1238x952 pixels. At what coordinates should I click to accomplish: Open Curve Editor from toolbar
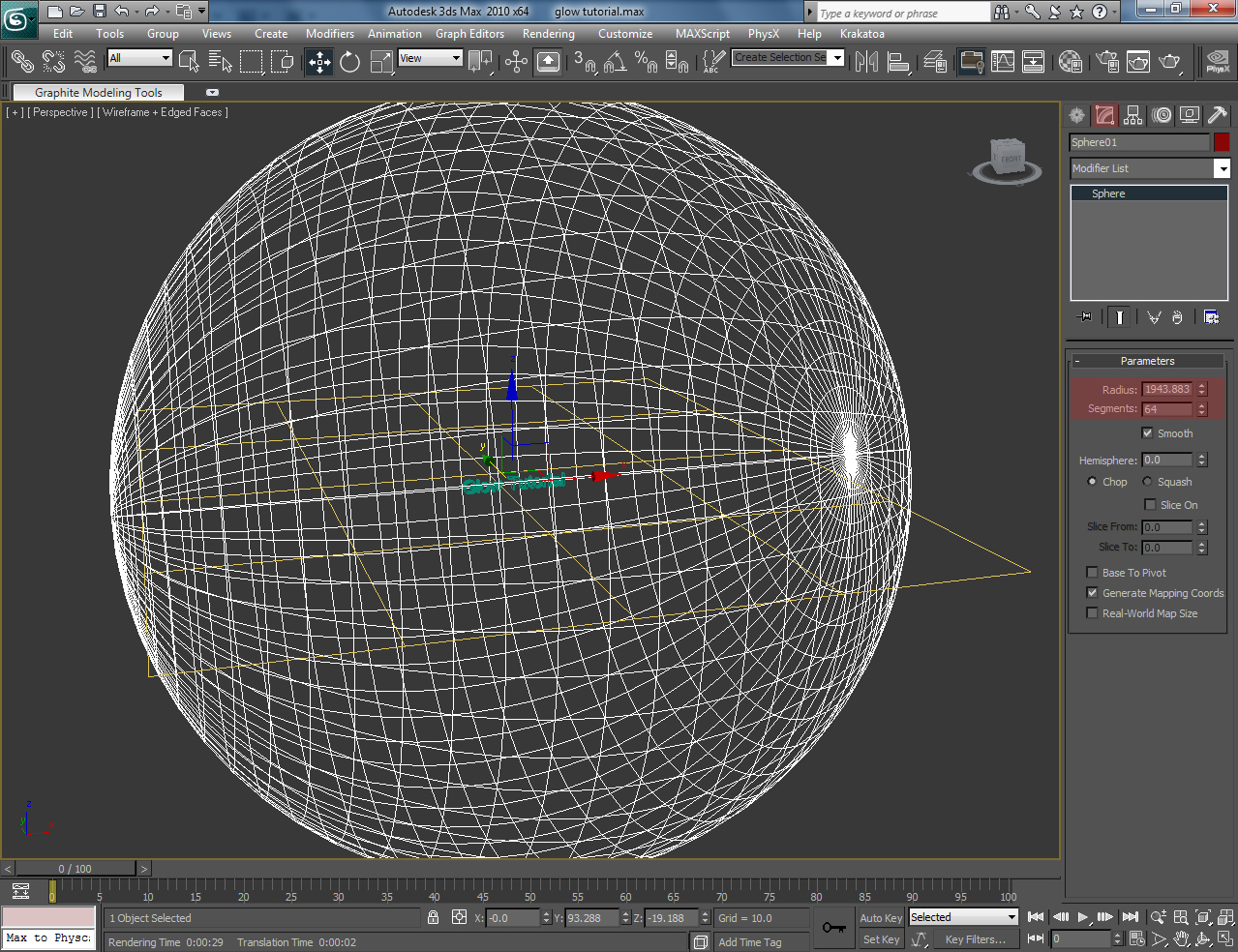point(1003,62)
